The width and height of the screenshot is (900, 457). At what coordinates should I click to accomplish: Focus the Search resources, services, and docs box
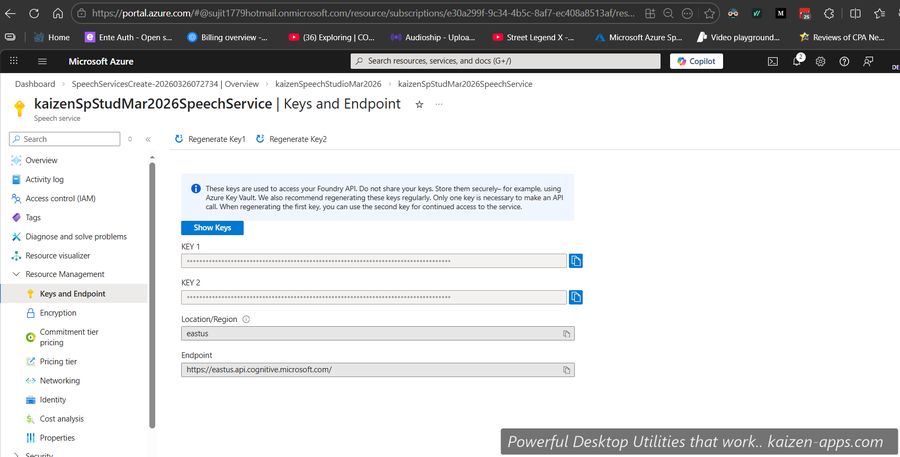(506, 61)
